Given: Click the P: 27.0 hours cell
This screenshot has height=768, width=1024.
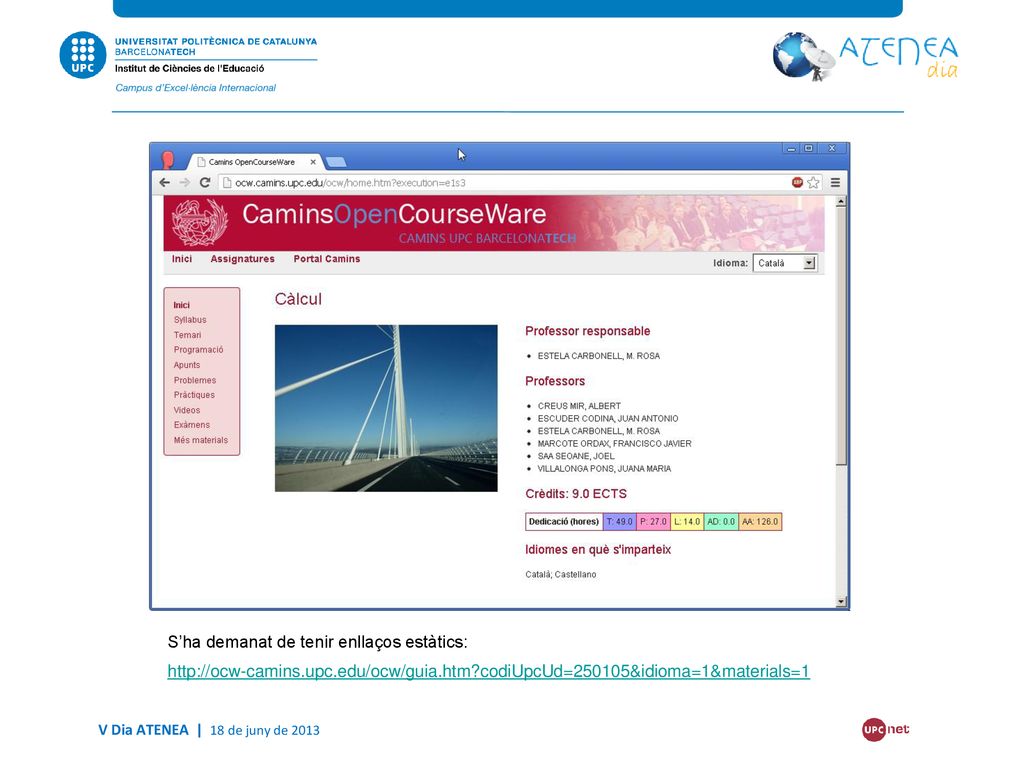Looking at the screenshot, I should 653,522.
